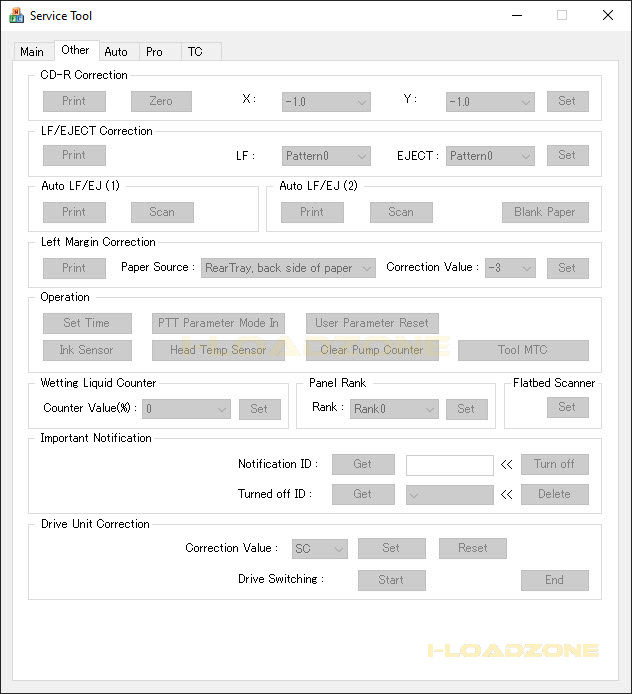The width and height of the screenshot is (632, 694).
Task: Click the Set Time button
Action: pos(87,323)
